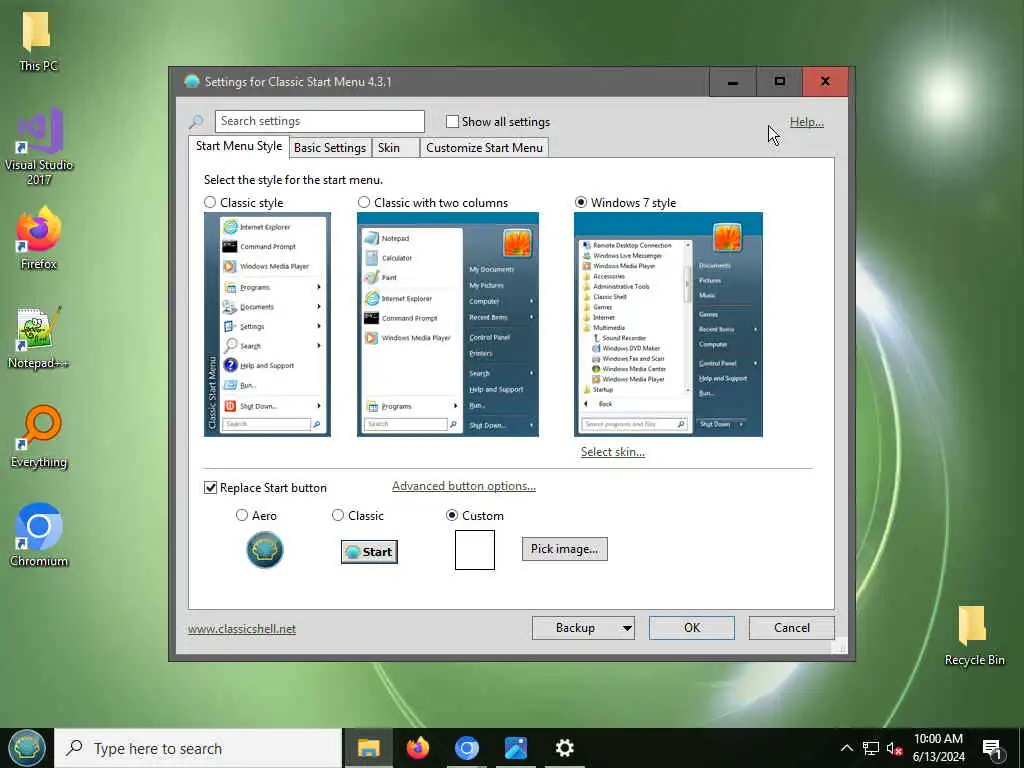Image resolution: width=1024 pixels, height=768 pixels.
Task: Select Chromium desktop shortcut
Action: [39, 536]
